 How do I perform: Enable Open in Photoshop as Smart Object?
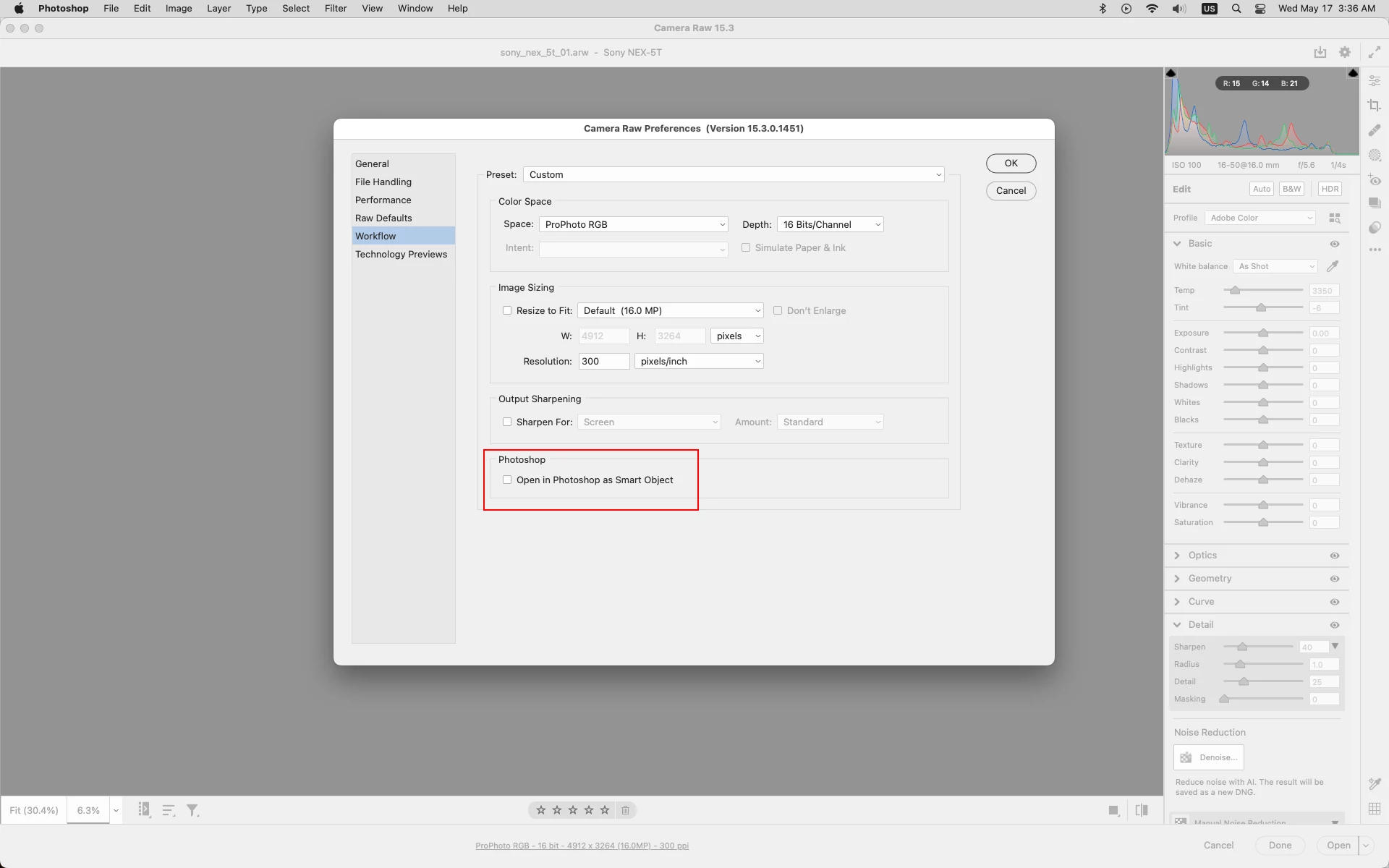(507, 480)
